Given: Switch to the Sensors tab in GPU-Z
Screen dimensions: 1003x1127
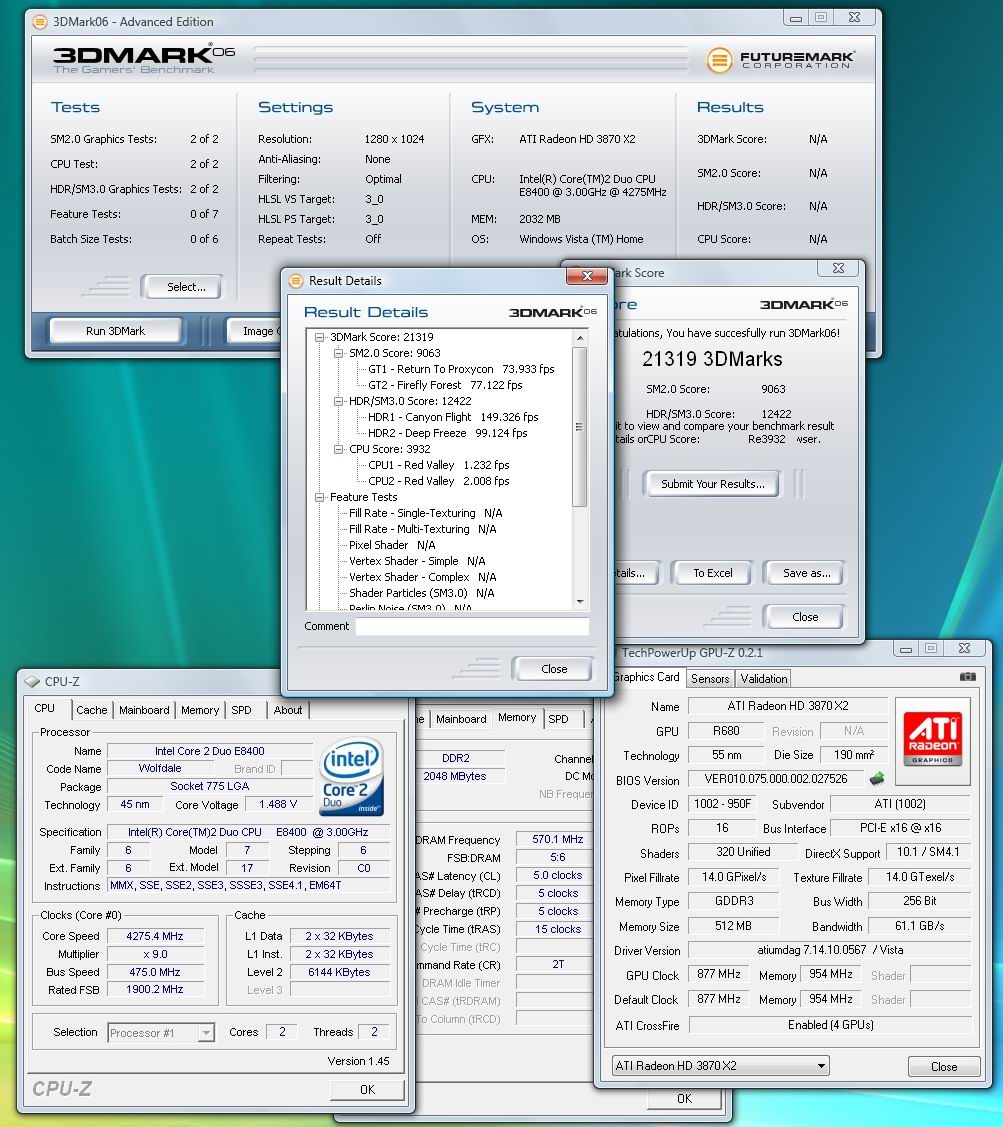Looking at the screenshot, I should (710, 678).
